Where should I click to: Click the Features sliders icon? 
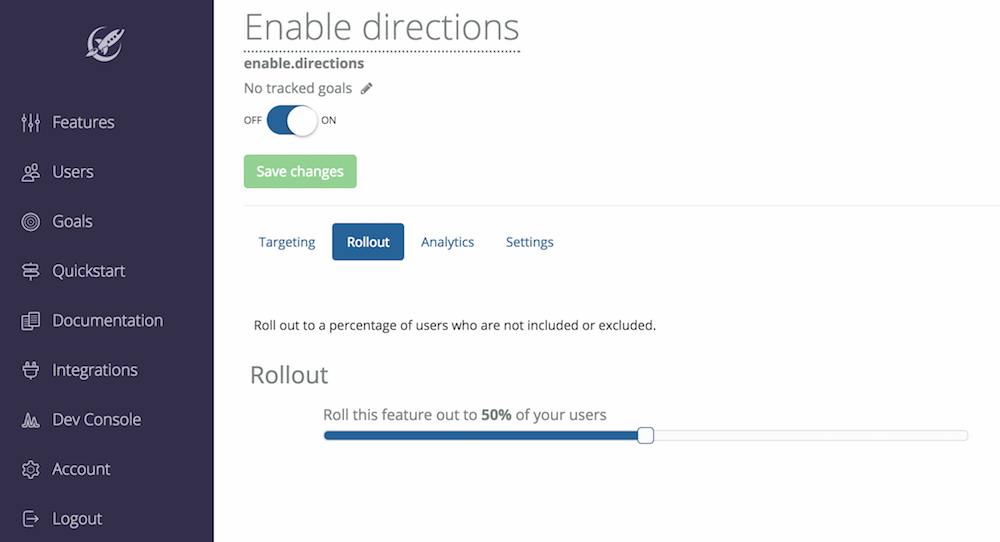pos(30,123)
